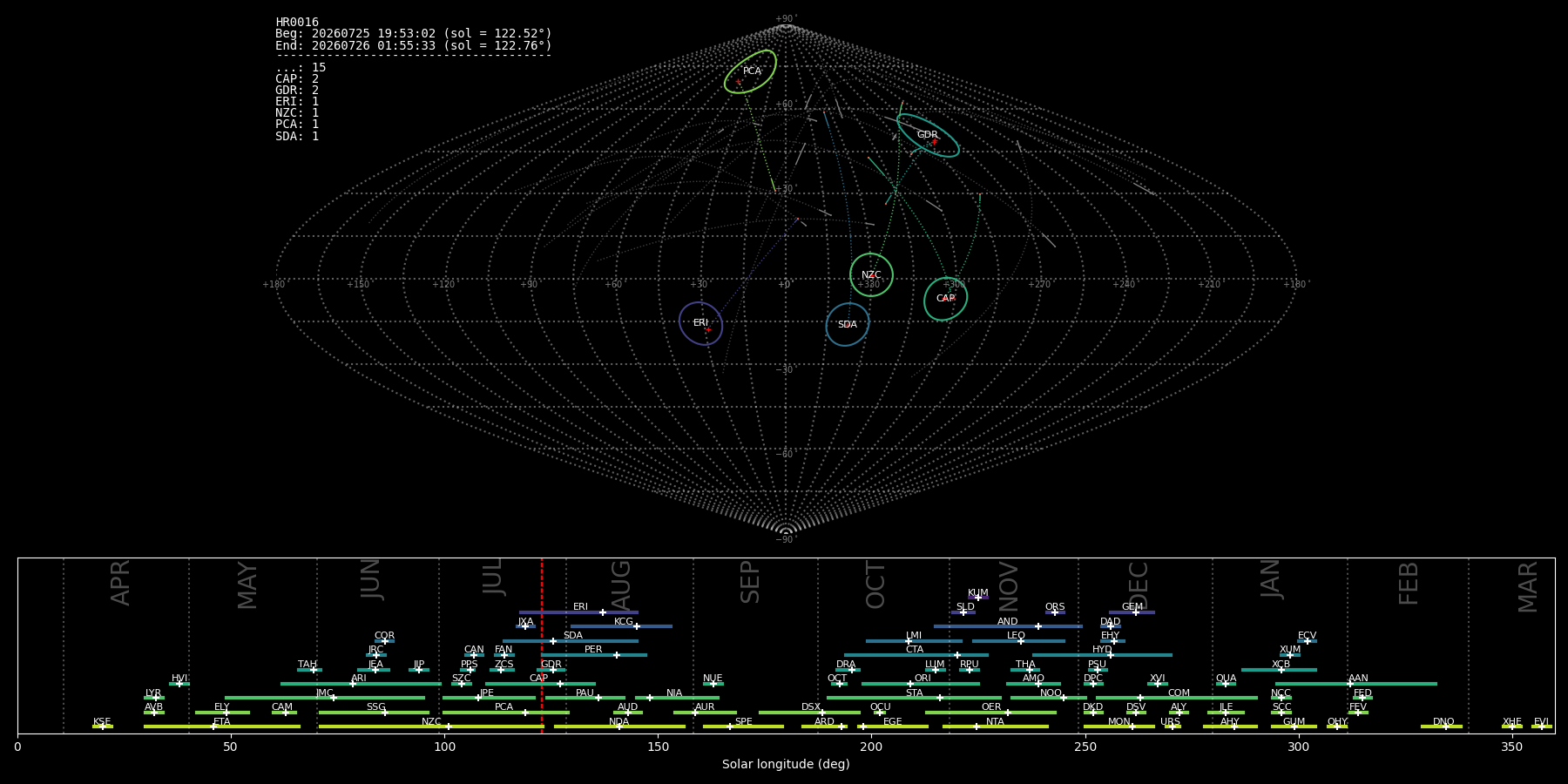Click the STA shower bar

(914, 698)
